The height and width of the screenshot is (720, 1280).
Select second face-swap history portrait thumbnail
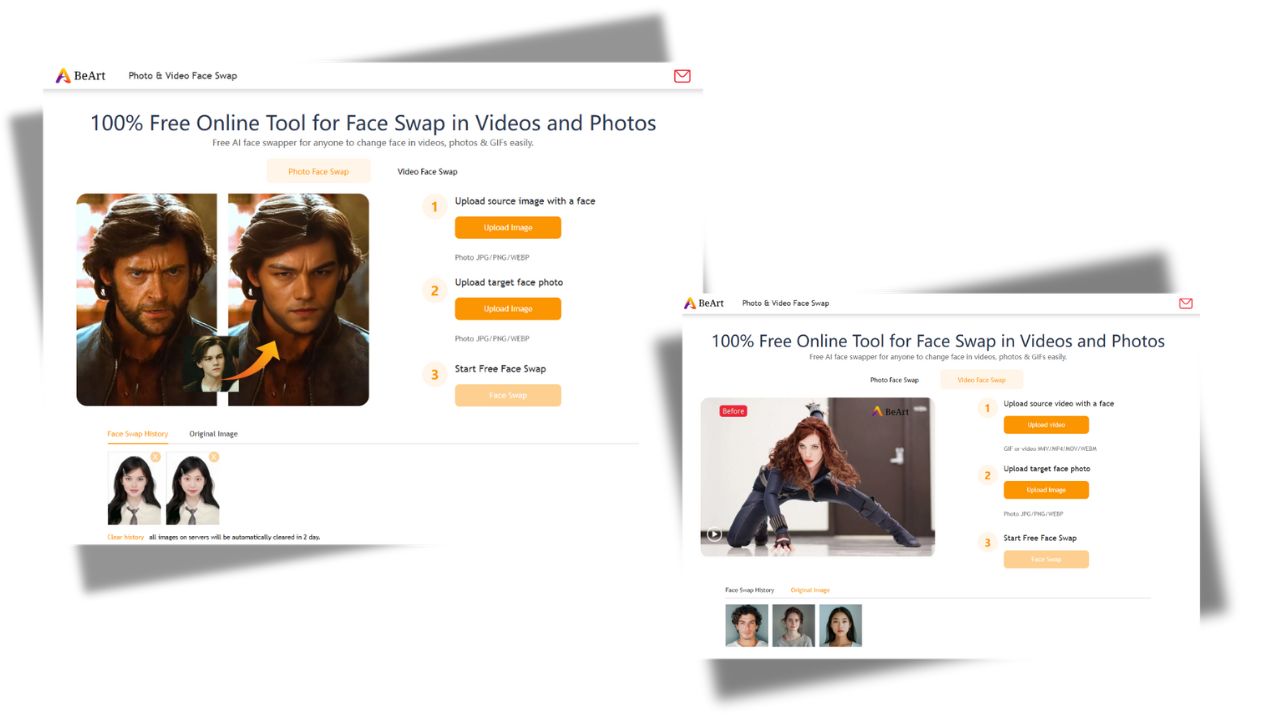192,489
